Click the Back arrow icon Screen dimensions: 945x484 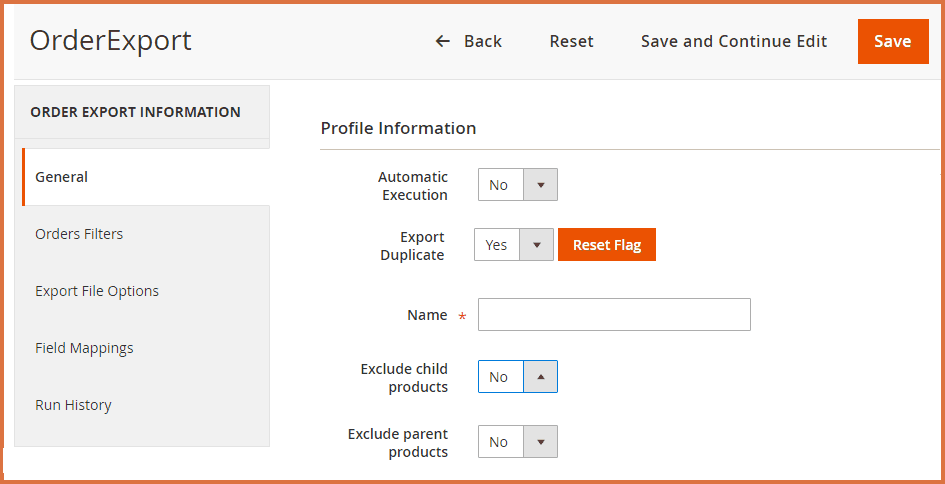[443, 41]
